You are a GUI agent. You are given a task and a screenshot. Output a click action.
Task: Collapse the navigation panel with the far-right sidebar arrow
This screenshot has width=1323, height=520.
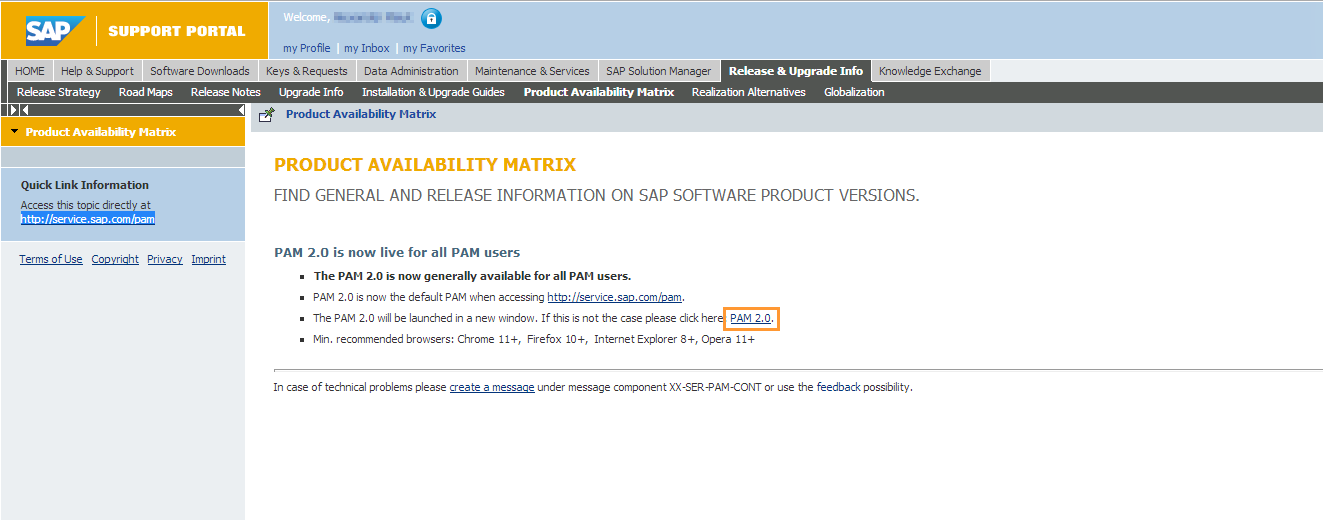[x=240, y=109]
